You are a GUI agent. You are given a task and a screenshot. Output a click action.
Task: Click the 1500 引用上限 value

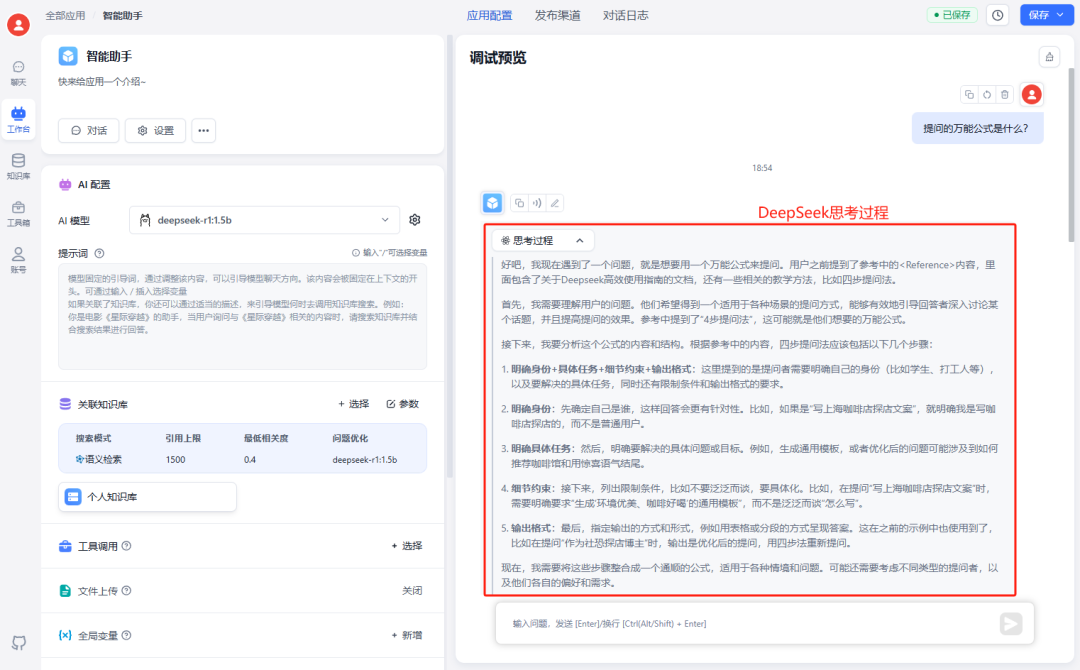[x=175, y=459]
